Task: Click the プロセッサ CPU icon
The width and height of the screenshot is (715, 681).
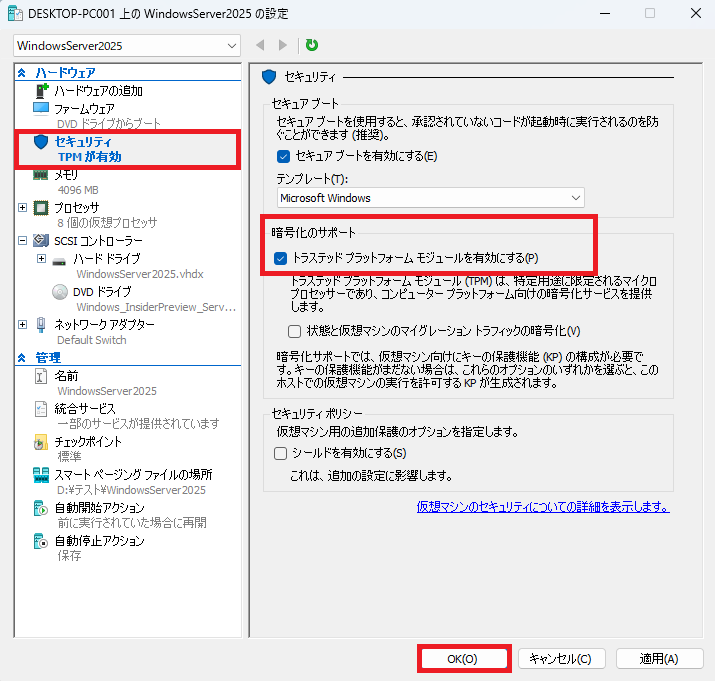Action: pos(41,208)
